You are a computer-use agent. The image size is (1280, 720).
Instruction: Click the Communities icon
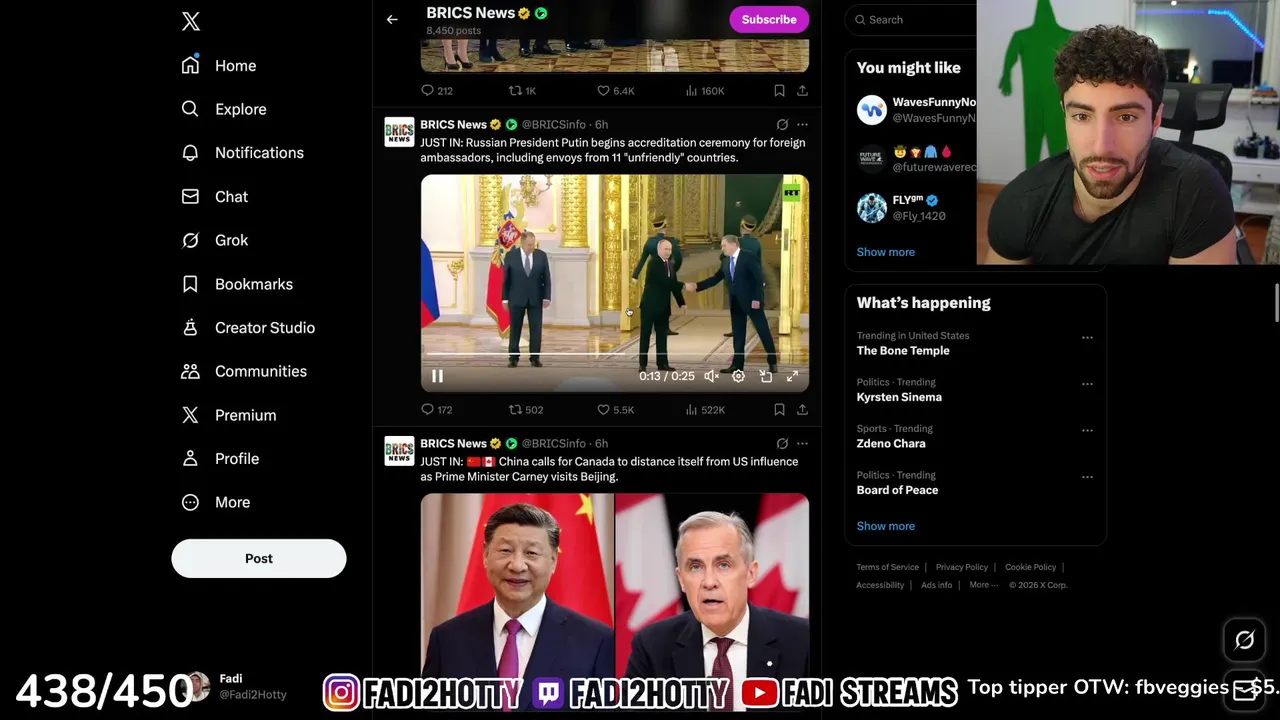tap(190, 371)
